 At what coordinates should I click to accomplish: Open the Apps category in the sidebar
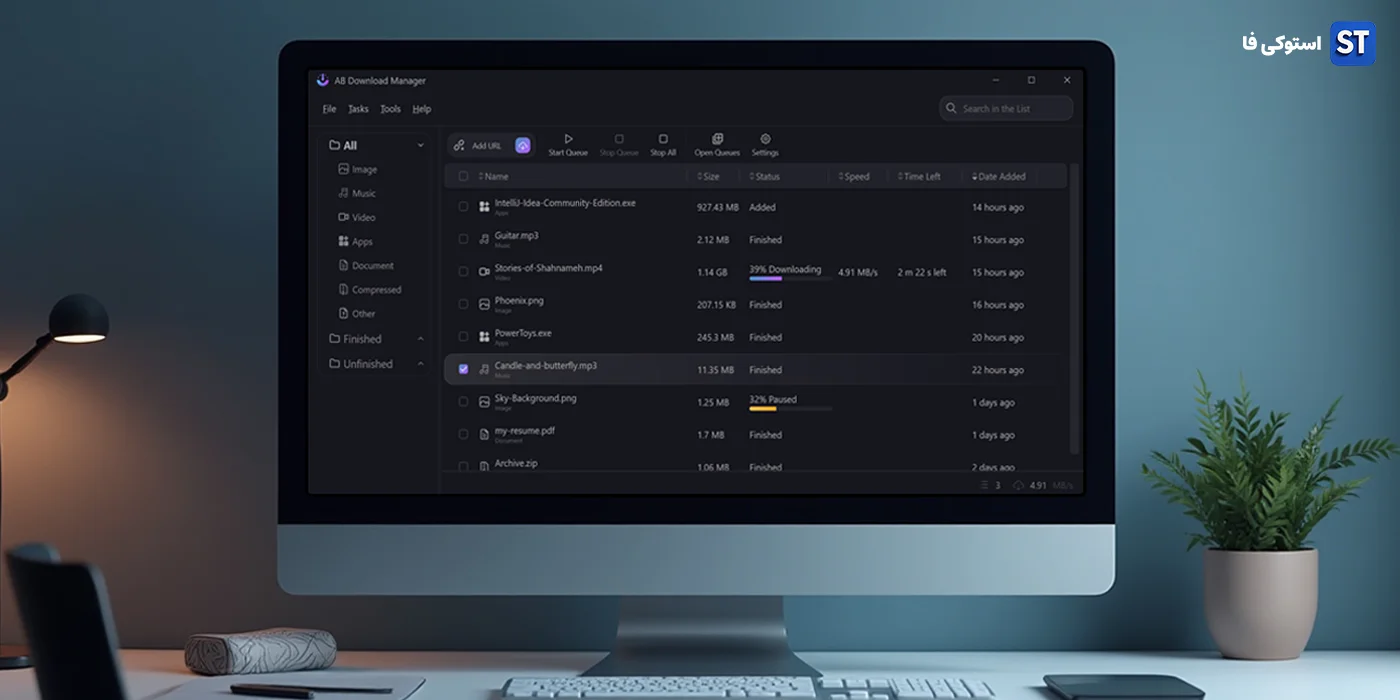pyautogui.click(x=362, y=241)
